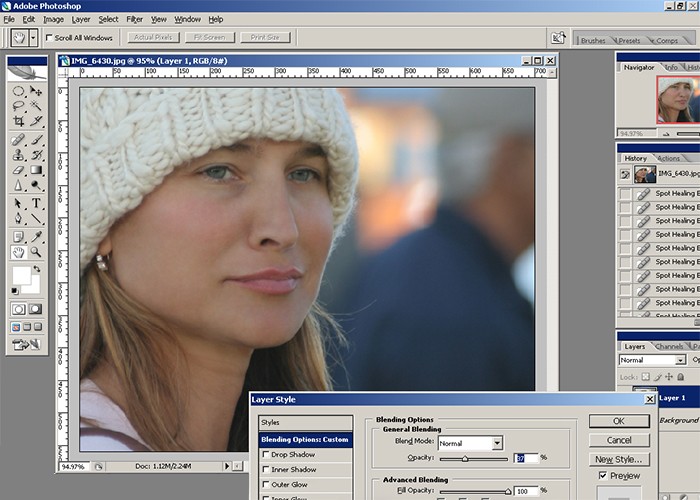Select the History Brush tool
700x500 pixels.
tap(36, 155)
